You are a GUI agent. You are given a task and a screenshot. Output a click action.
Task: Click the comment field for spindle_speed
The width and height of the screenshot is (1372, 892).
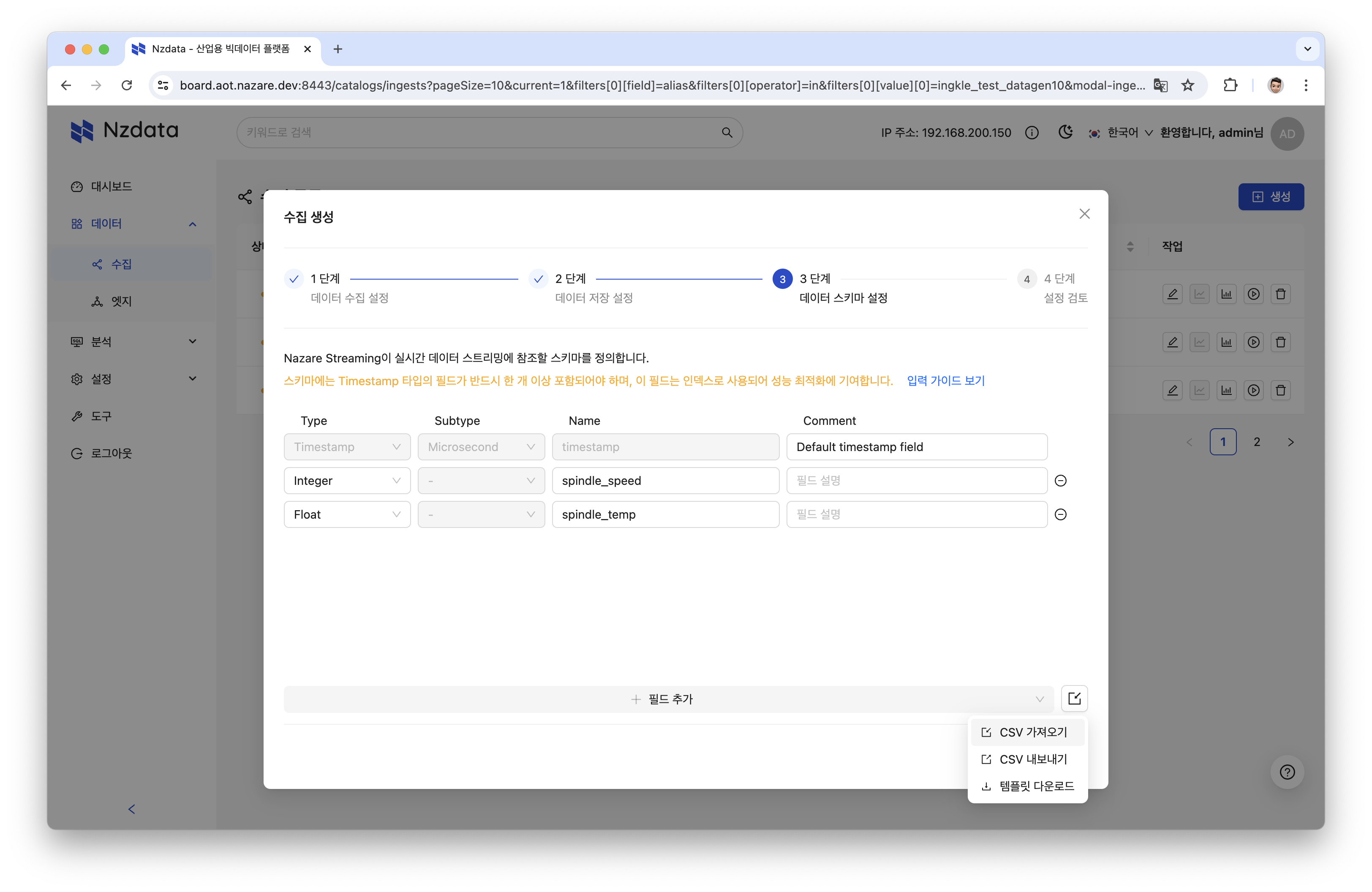click(917, 481)
